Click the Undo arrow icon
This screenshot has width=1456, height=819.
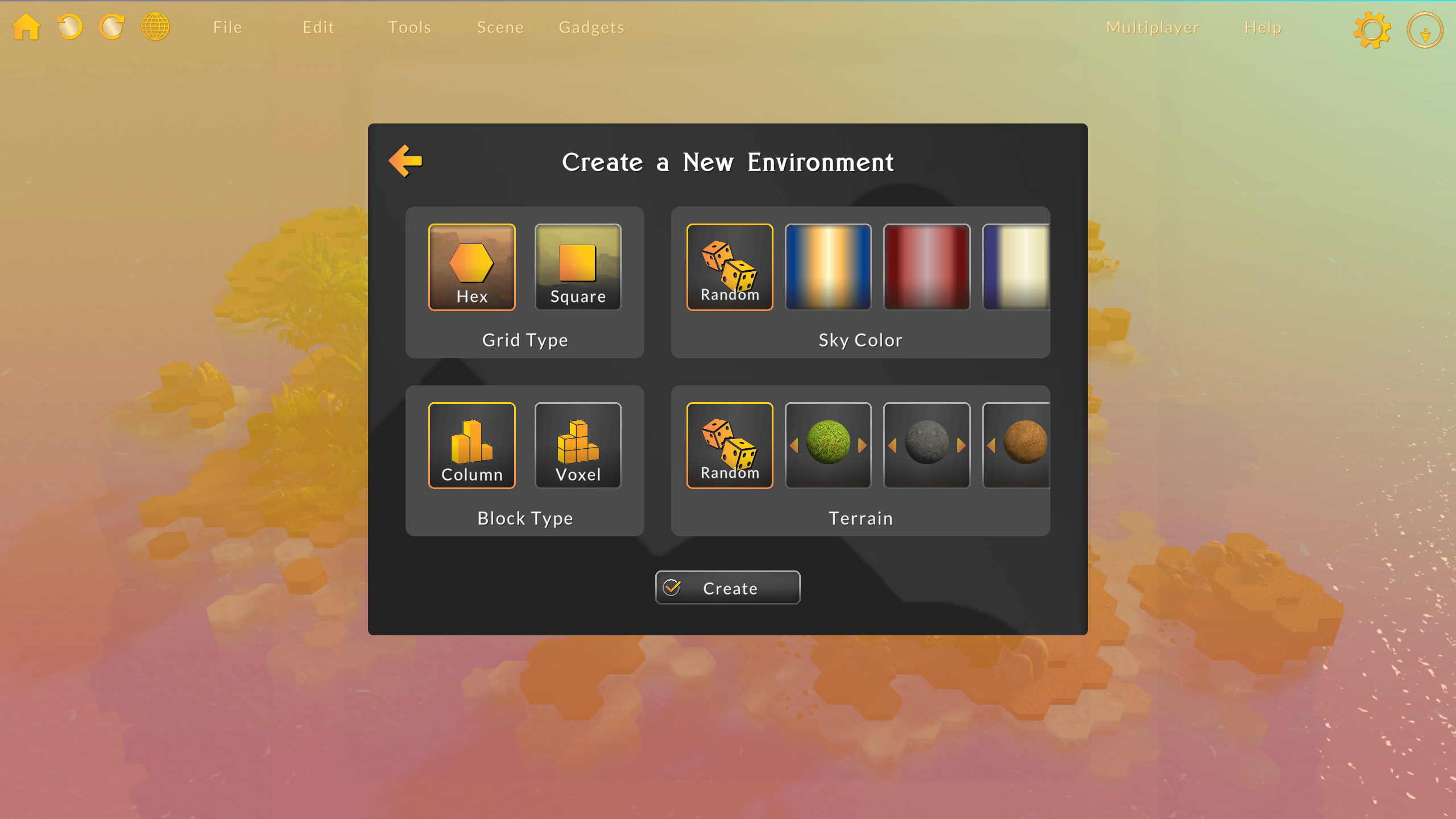point(70,27)
